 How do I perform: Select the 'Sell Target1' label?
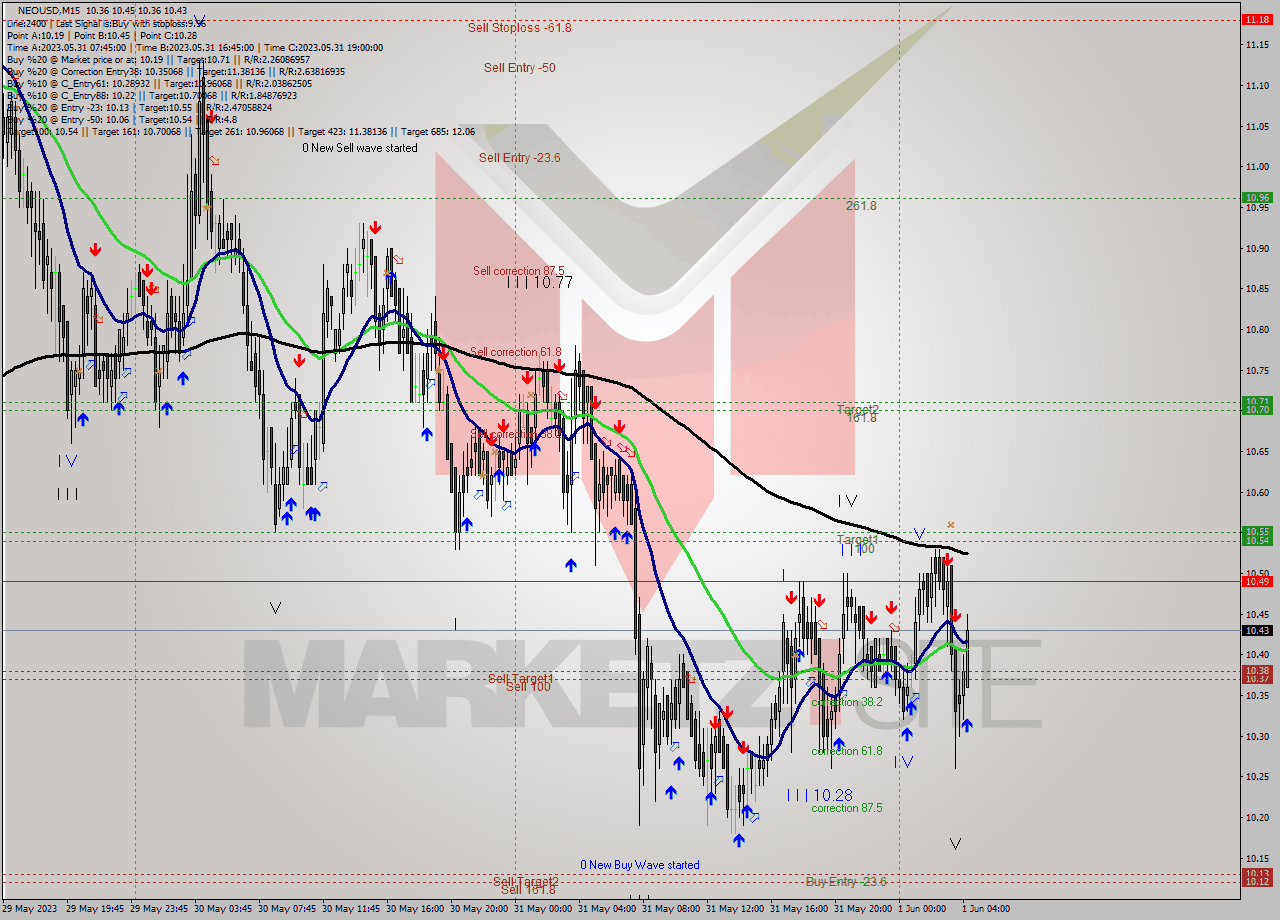[x=520, y=678]
